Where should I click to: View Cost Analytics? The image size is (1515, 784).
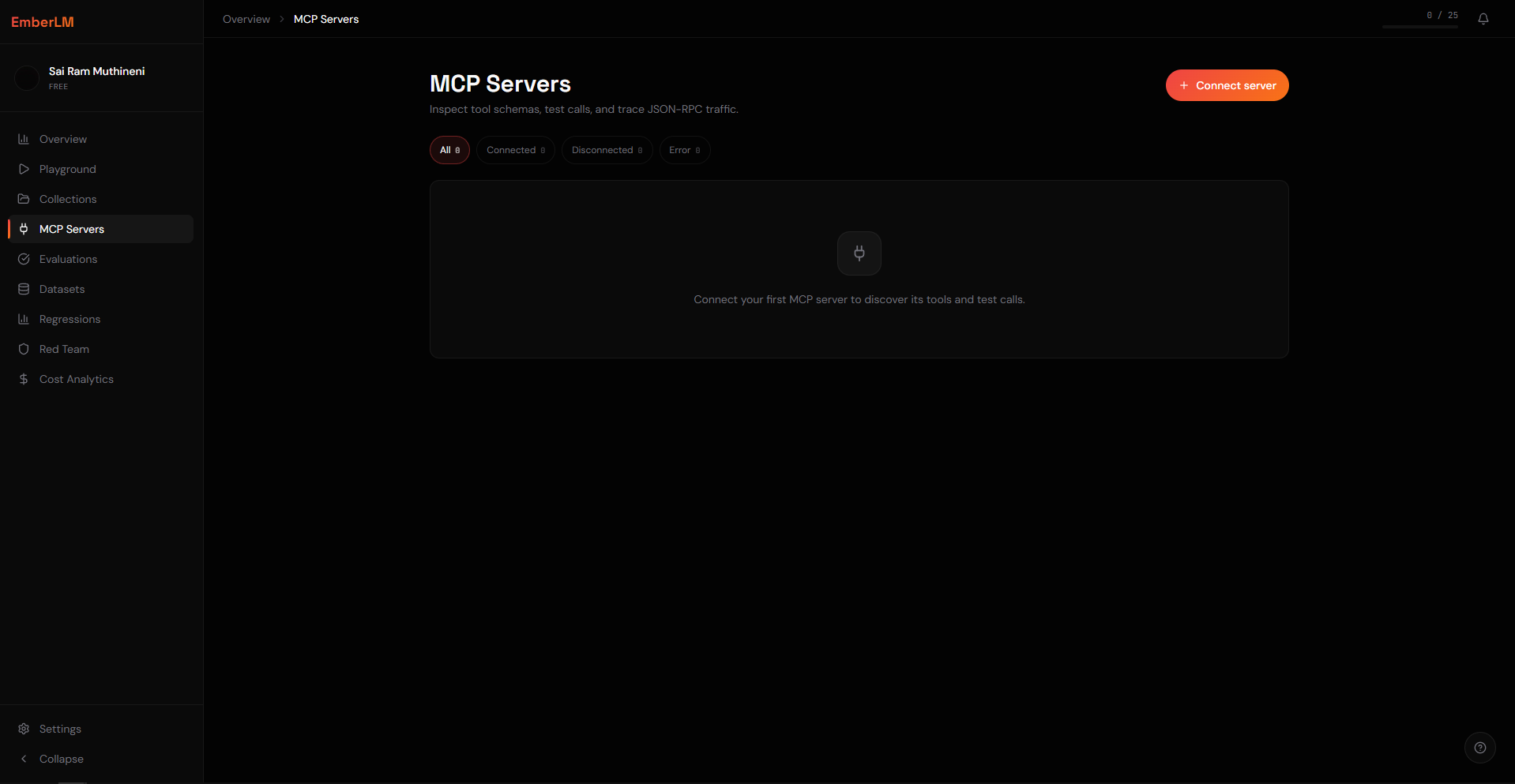pos(101,379)
